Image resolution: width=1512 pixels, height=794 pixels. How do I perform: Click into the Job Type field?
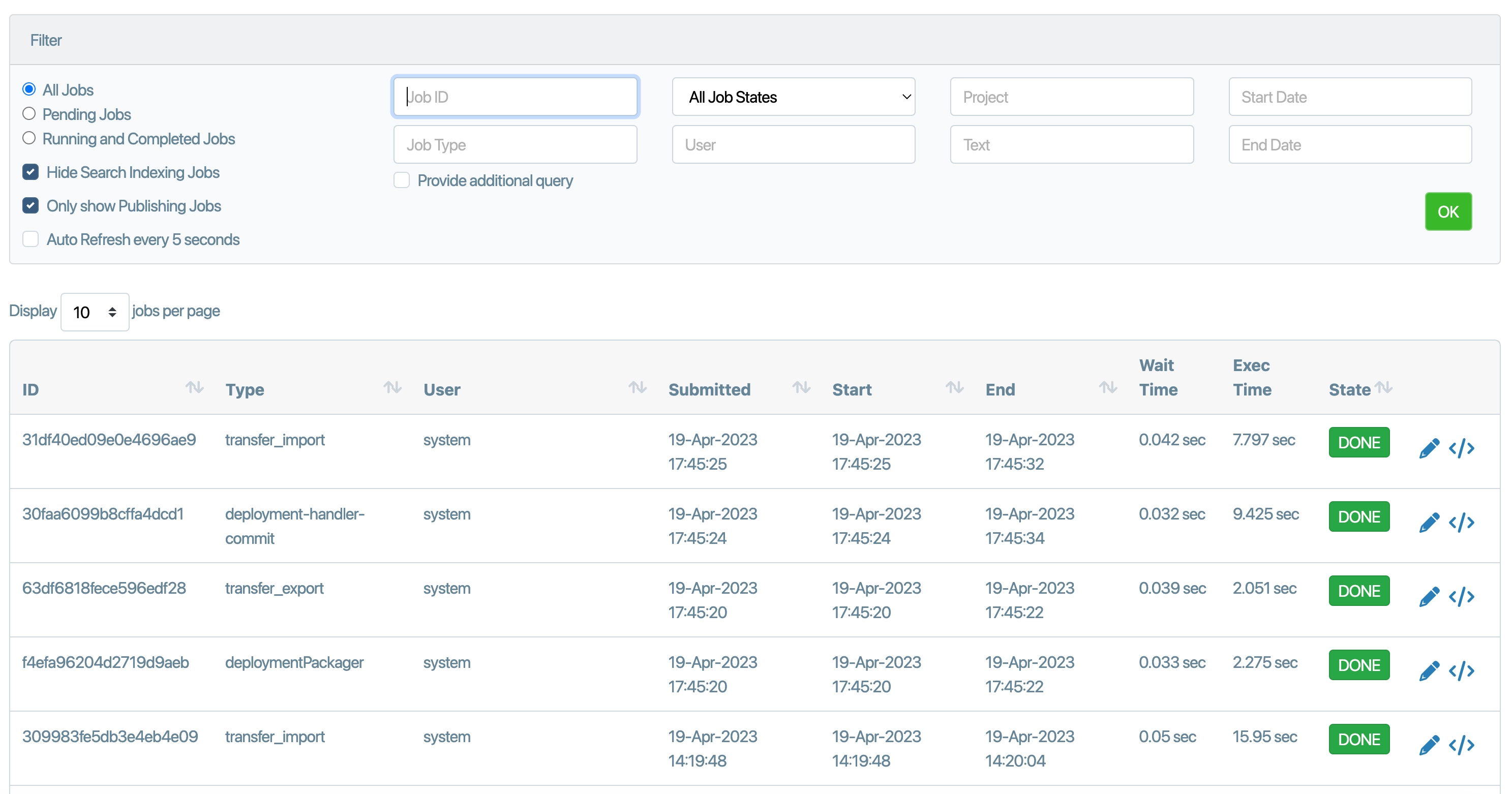point(515,144)
